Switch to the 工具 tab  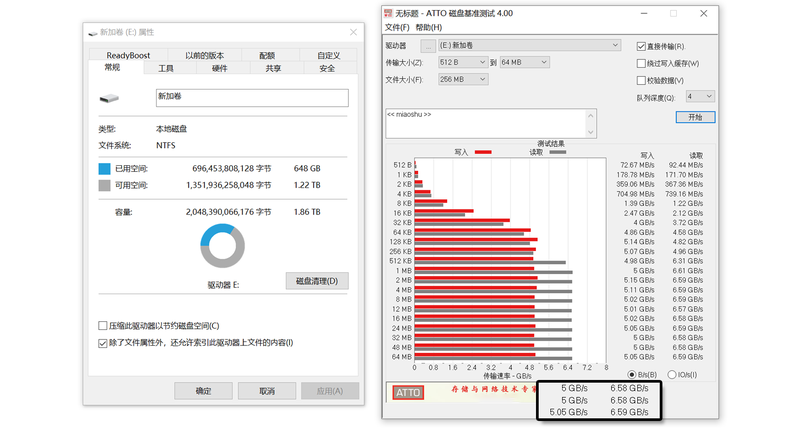(166, 68)
